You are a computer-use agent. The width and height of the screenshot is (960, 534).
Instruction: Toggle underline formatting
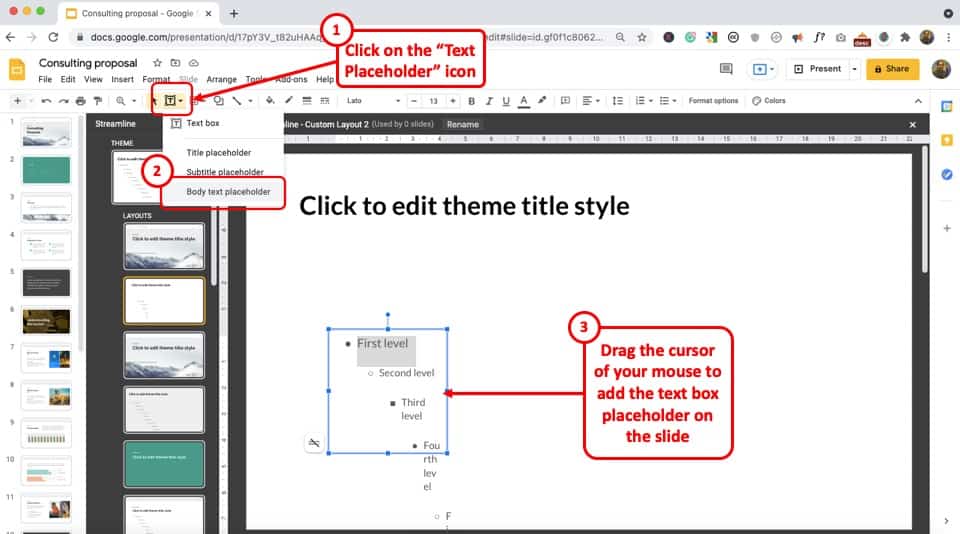click(x=506, y=100)
